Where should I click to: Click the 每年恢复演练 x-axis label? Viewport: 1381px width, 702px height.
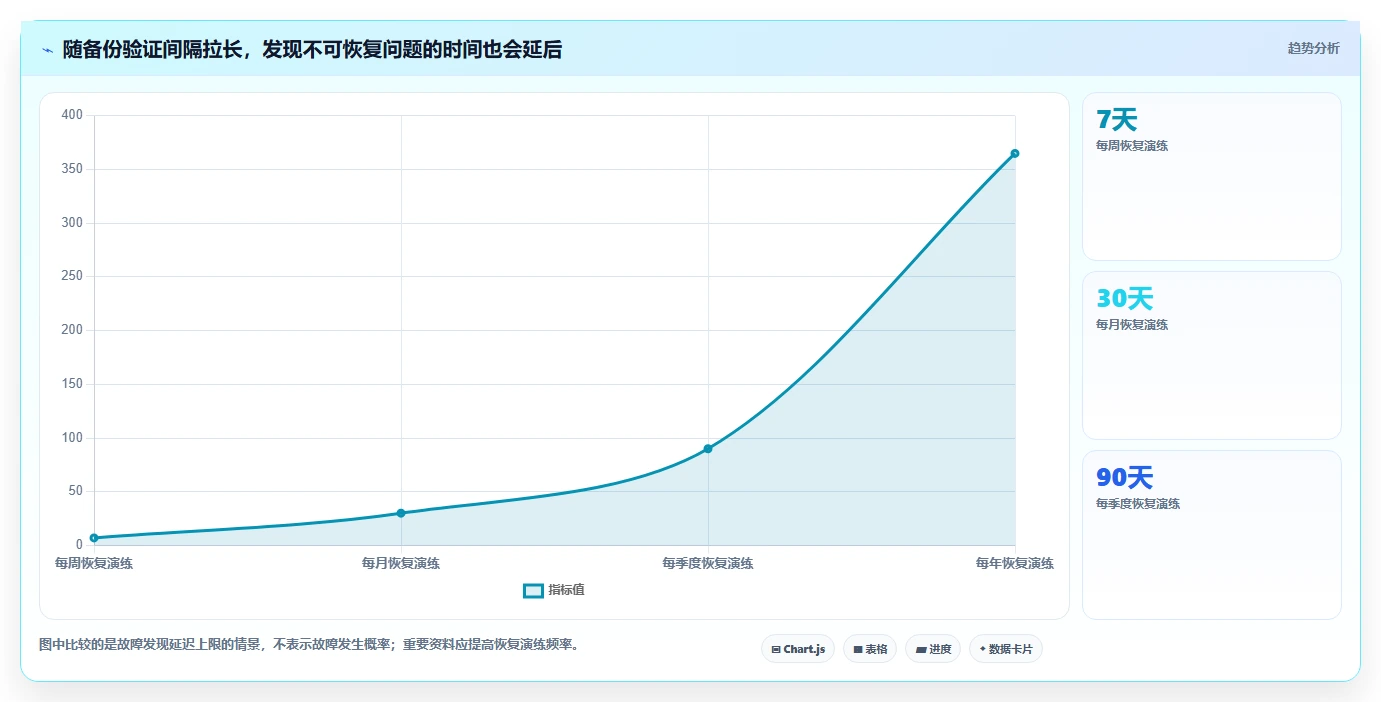coord(1015,563)
